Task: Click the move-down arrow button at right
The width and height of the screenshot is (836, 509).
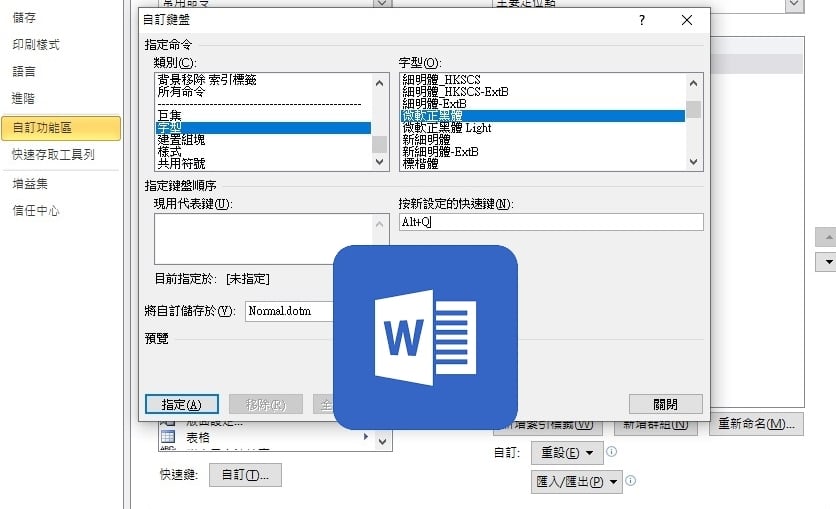Action: coord(828,262)
